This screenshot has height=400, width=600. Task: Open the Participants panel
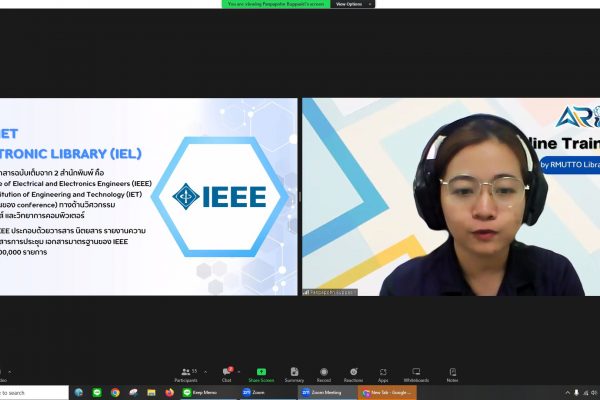tap(186, 375)
